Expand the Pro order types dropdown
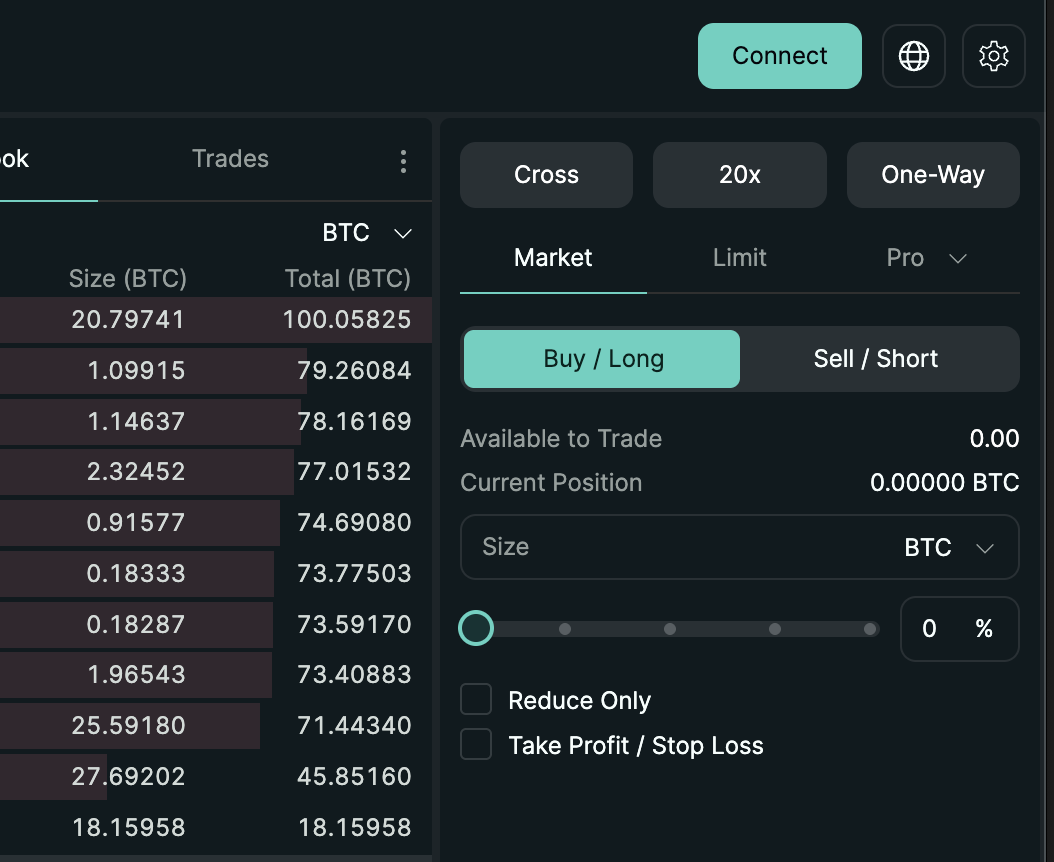 pos(926,258)
